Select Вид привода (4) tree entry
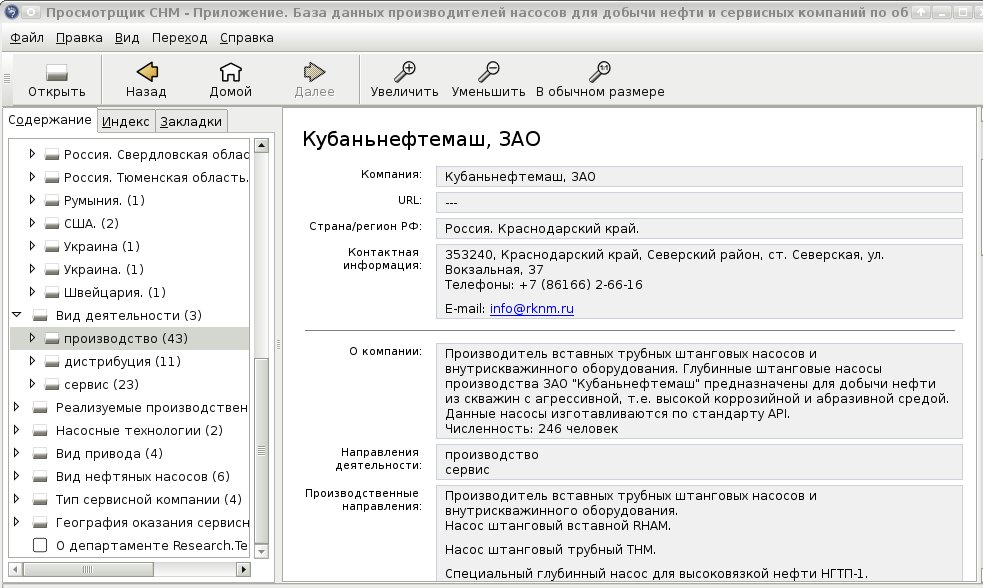Image resolution: width=983 pixels, height=588 pixels. 109,454
